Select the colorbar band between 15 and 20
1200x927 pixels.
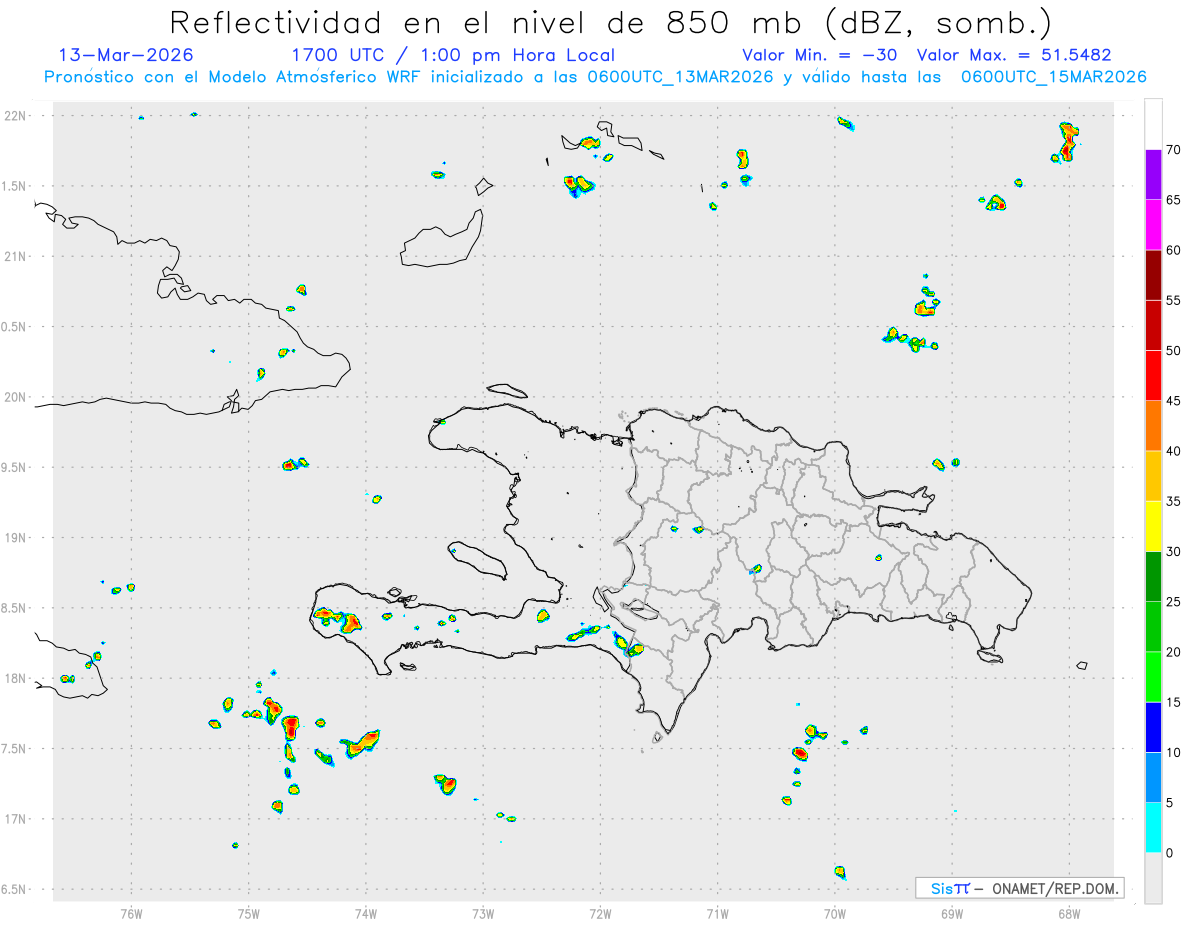pos(1153,677)
